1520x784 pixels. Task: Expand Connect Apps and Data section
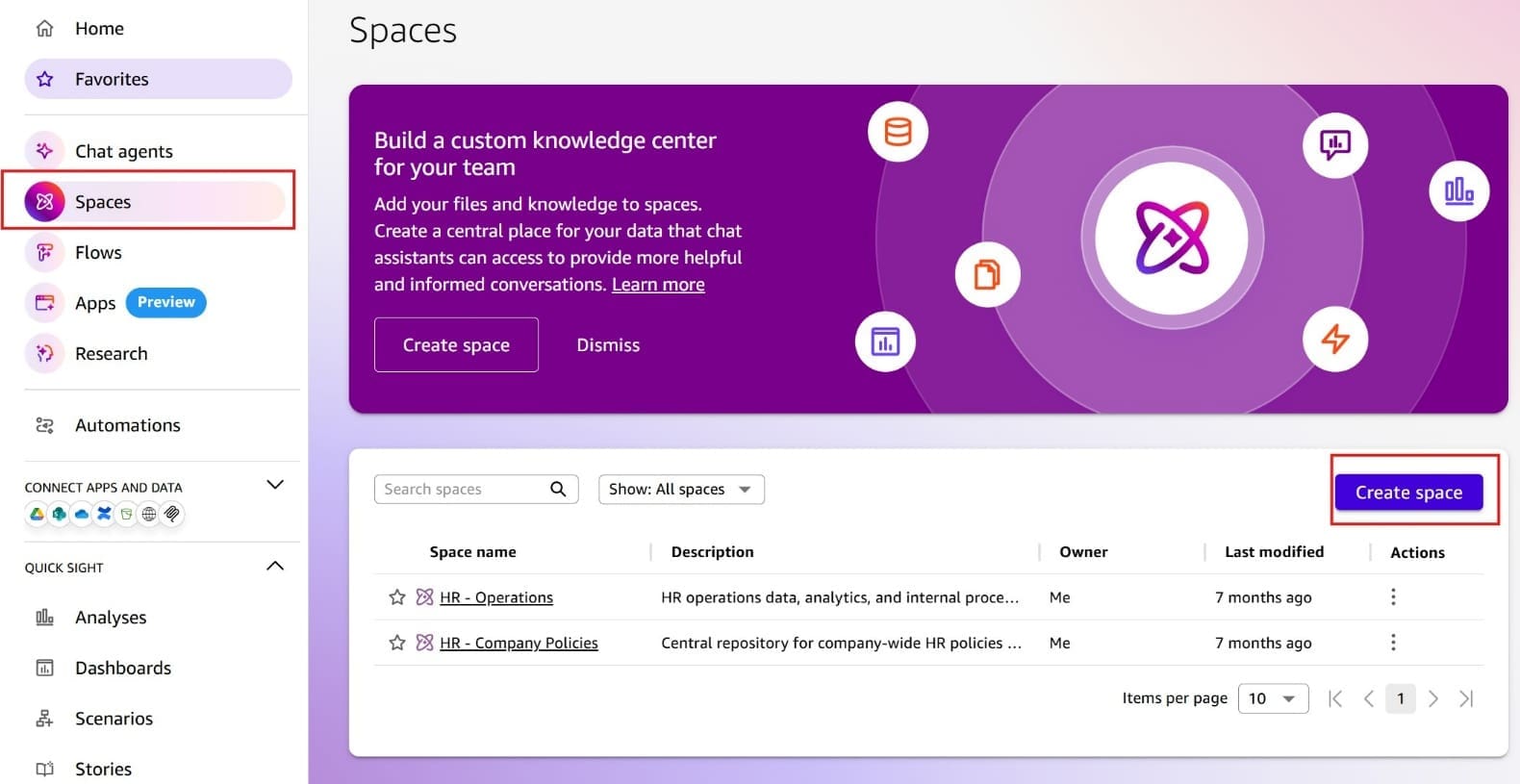click(275, 485)
